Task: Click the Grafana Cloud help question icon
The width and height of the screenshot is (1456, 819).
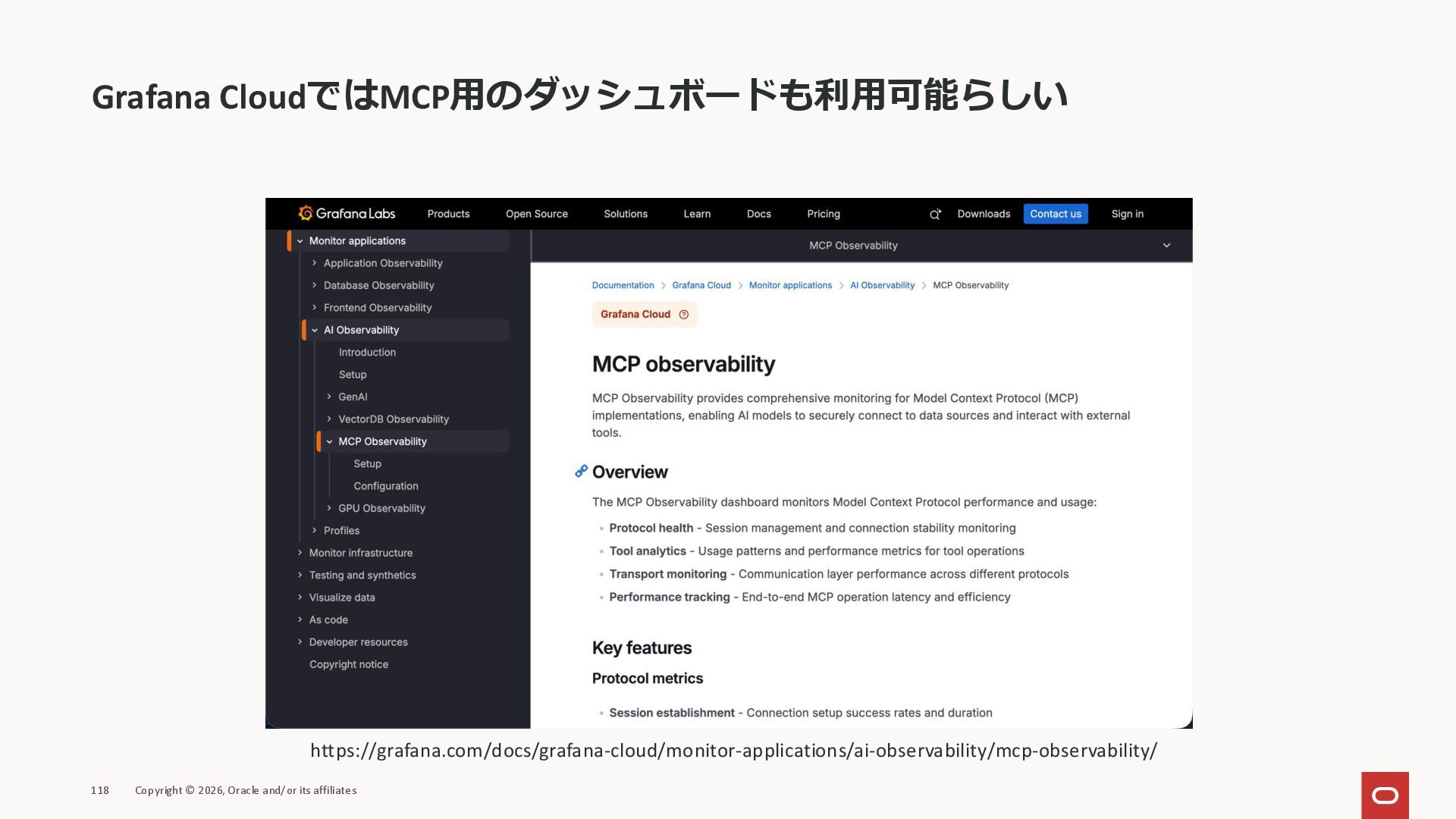Action: click(683, 315)
